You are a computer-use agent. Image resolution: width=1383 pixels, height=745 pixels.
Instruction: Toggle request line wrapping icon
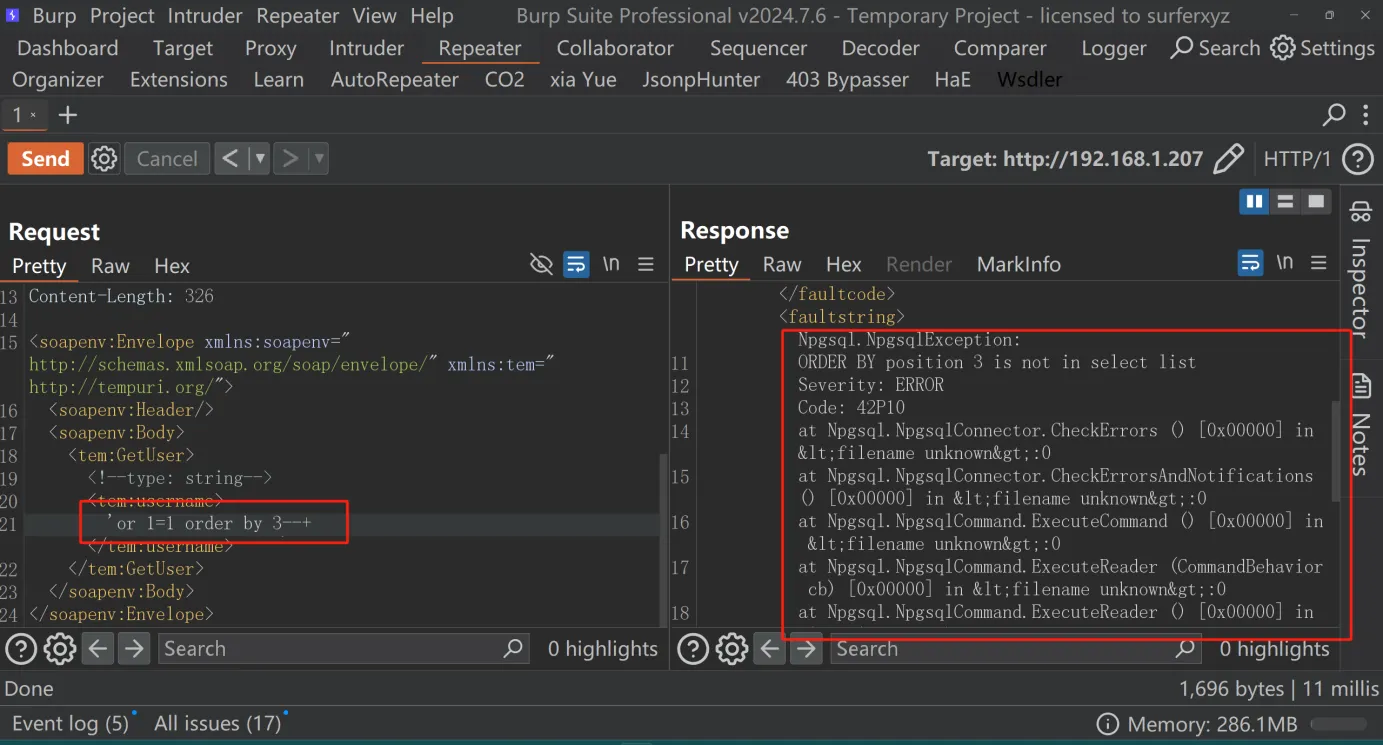[576, 264]
